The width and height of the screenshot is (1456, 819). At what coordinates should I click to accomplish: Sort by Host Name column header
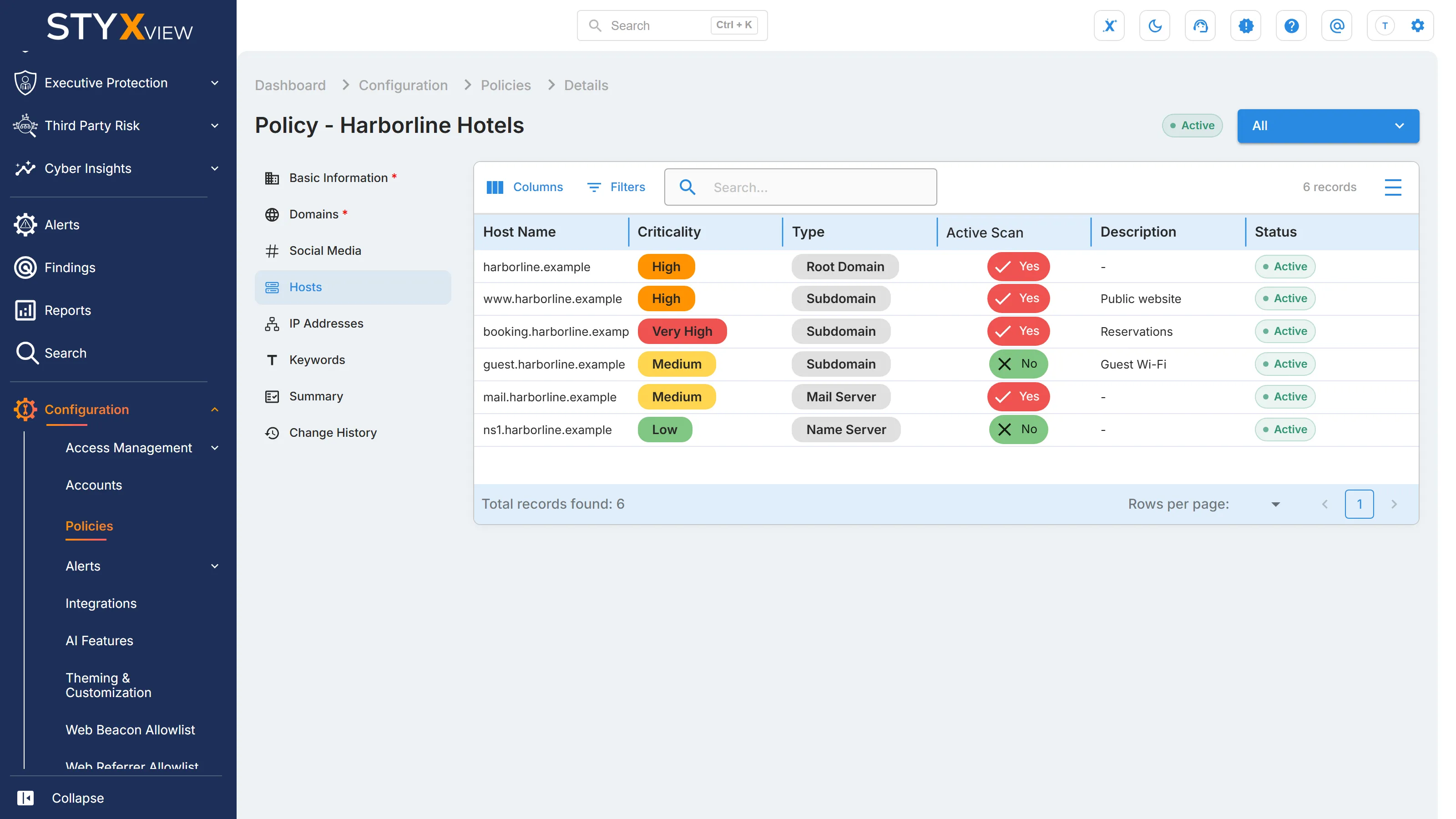[x=520, y=232]
